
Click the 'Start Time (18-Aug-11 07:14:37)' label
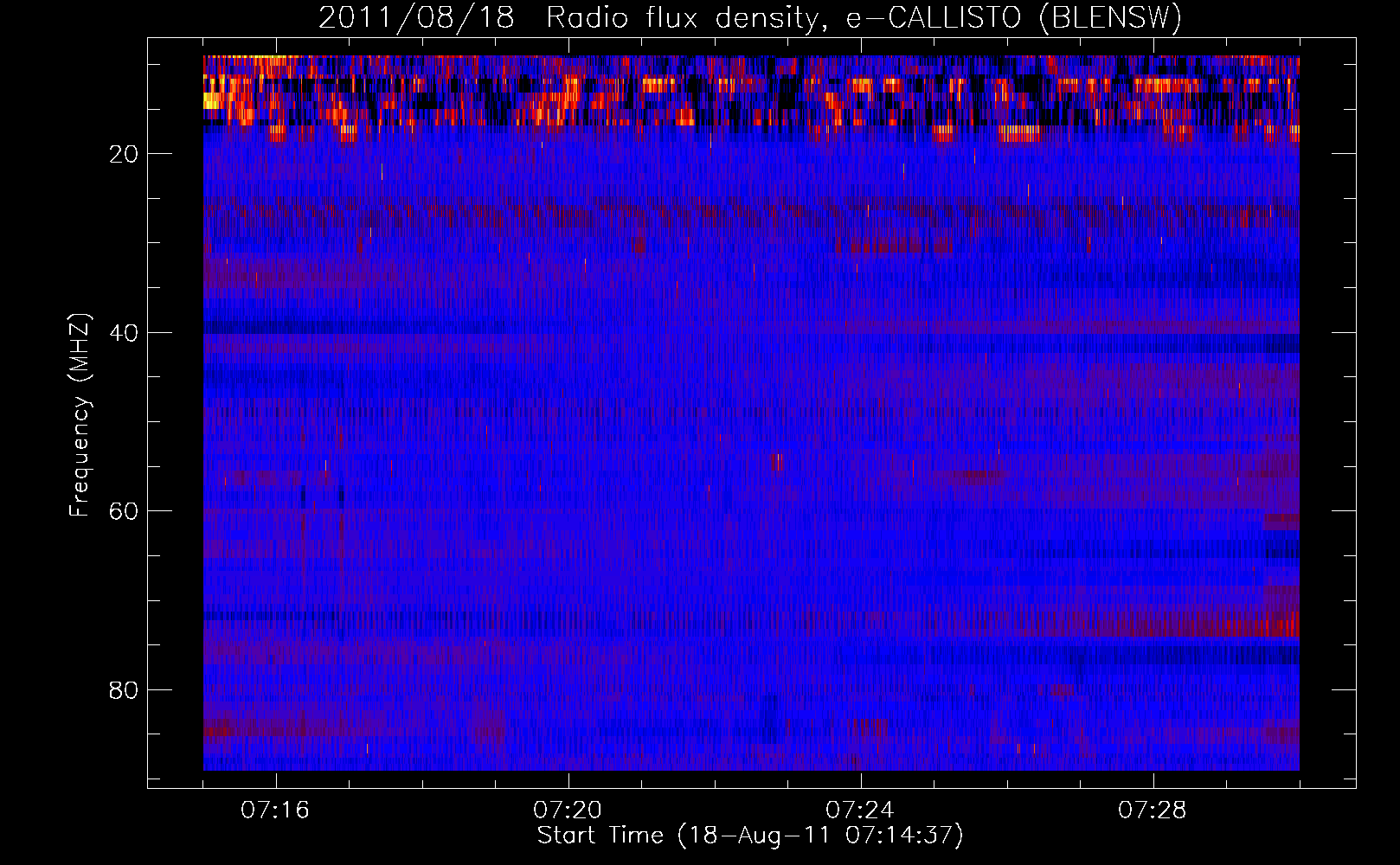[x=750, y=836]
